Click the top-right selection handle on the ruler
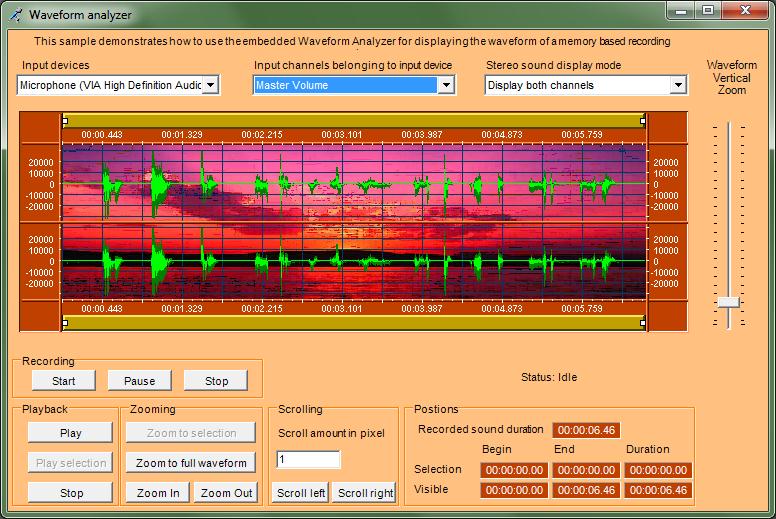 [643, 120]
